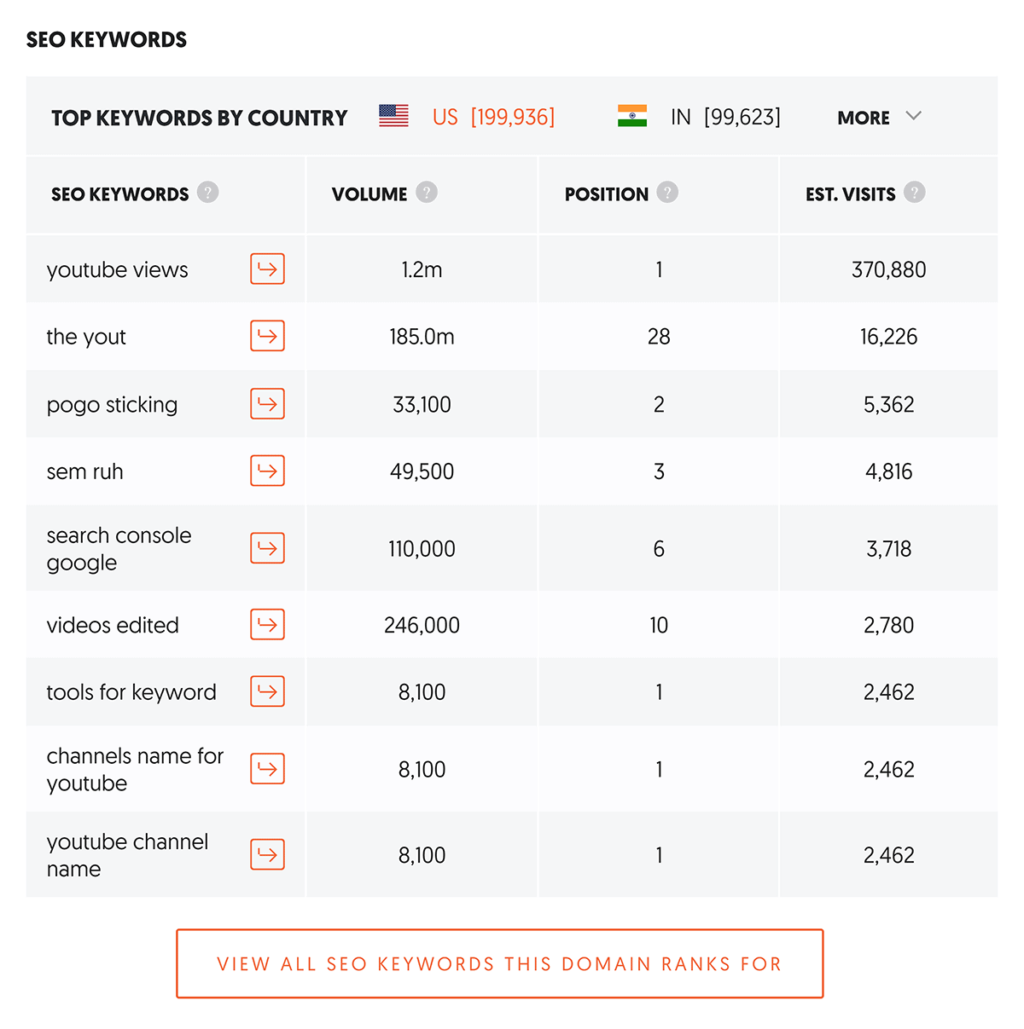Open 'search console google' arrow icon
The height and width of the screenshot is (1029, 1024).
(267, 548)
